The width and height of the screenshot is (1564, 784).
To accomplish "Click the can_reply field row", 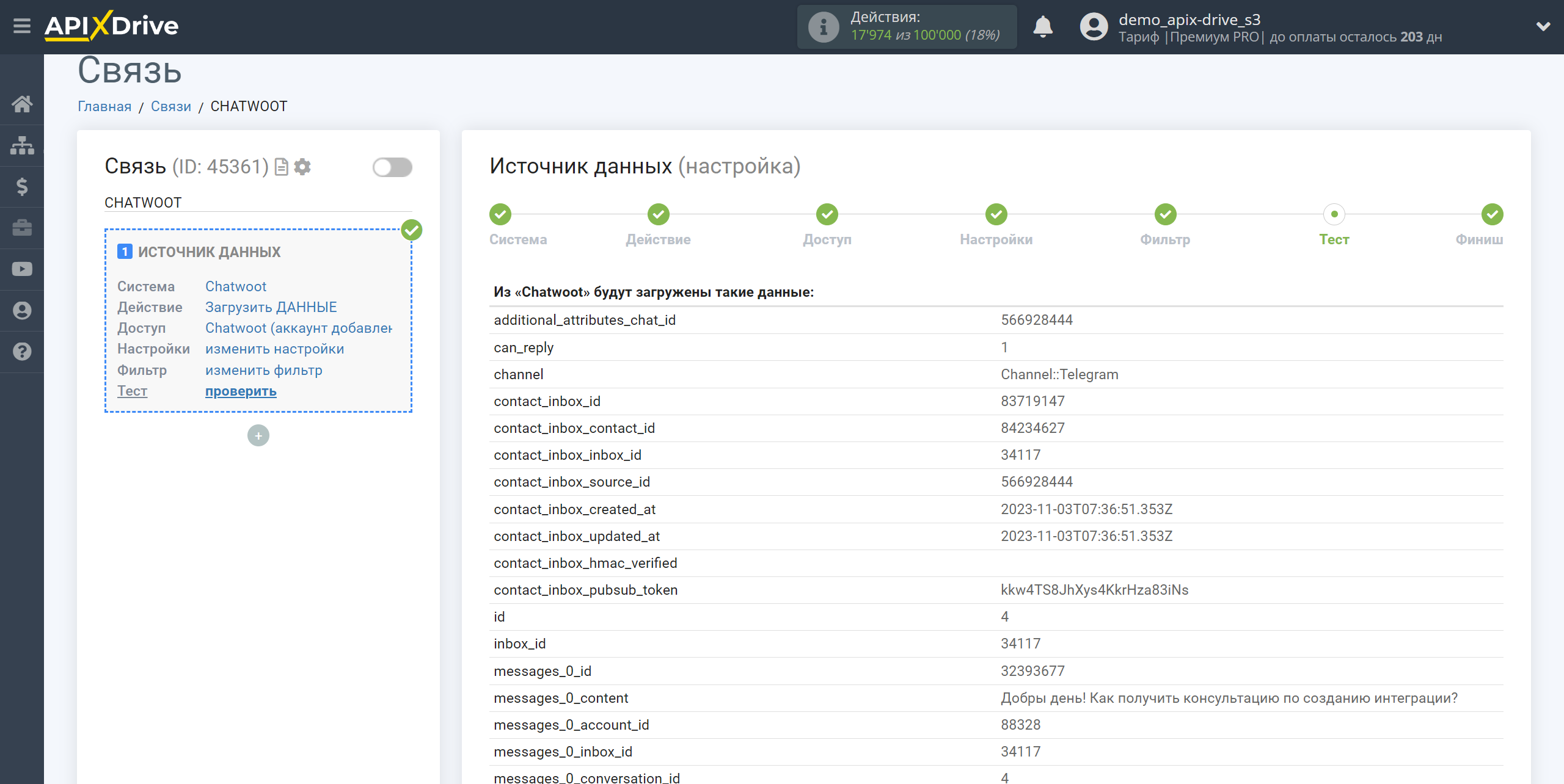I will pos(996,347).
